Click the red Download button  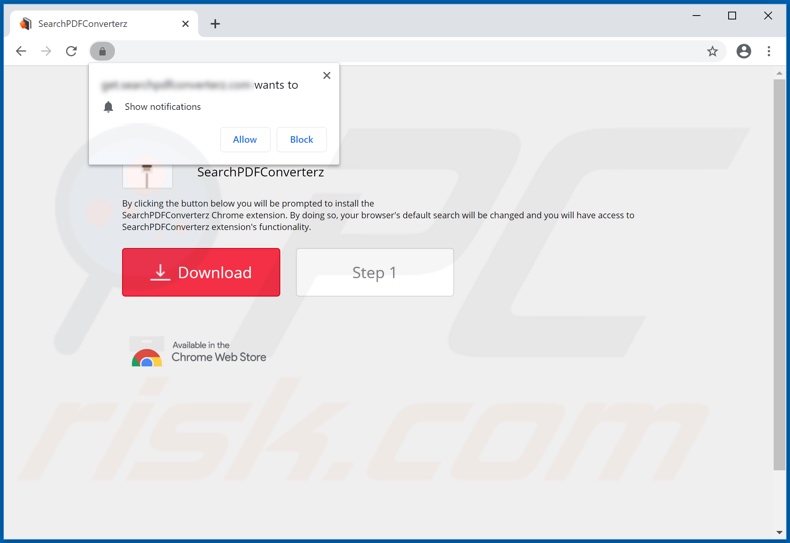click(201, 272)
